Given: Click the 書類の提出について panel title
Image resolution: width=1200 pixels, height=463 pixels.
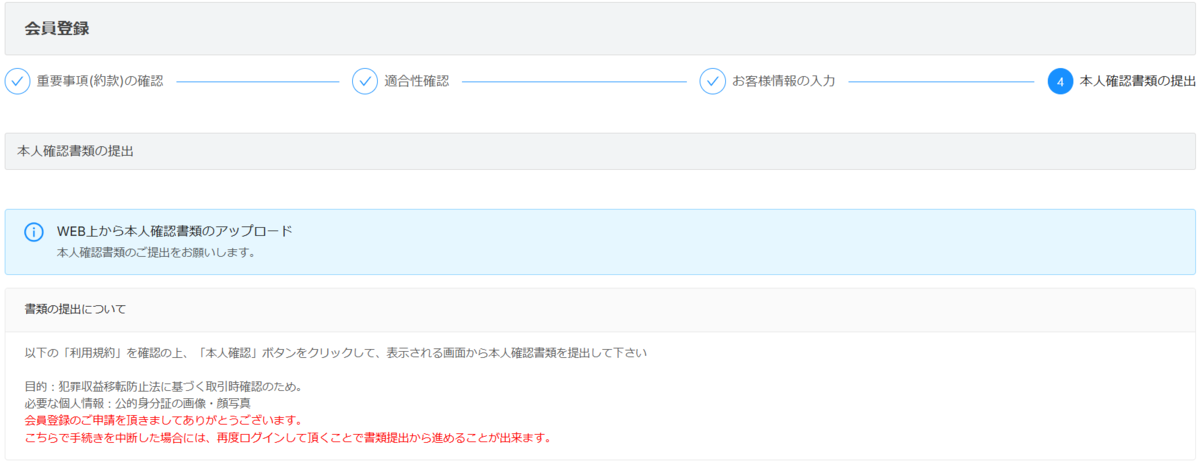Looking at the screenshot, I should (x=76, y=309).
